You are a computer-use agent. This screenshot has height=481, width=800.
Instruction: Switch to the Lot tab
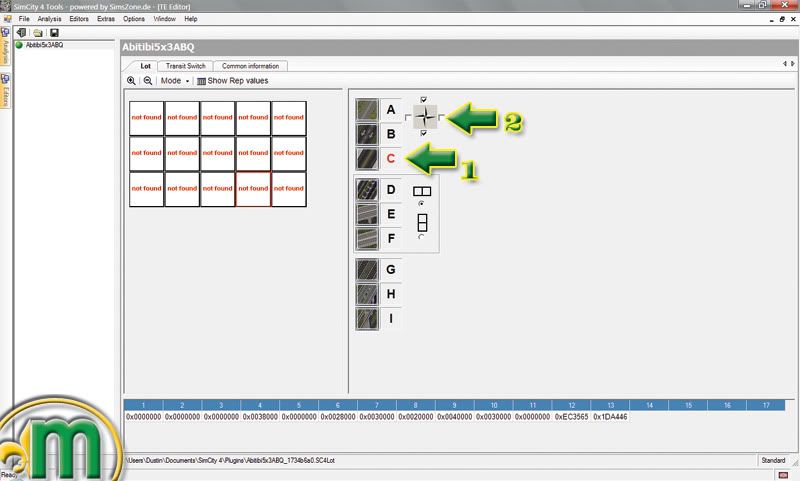145,66
